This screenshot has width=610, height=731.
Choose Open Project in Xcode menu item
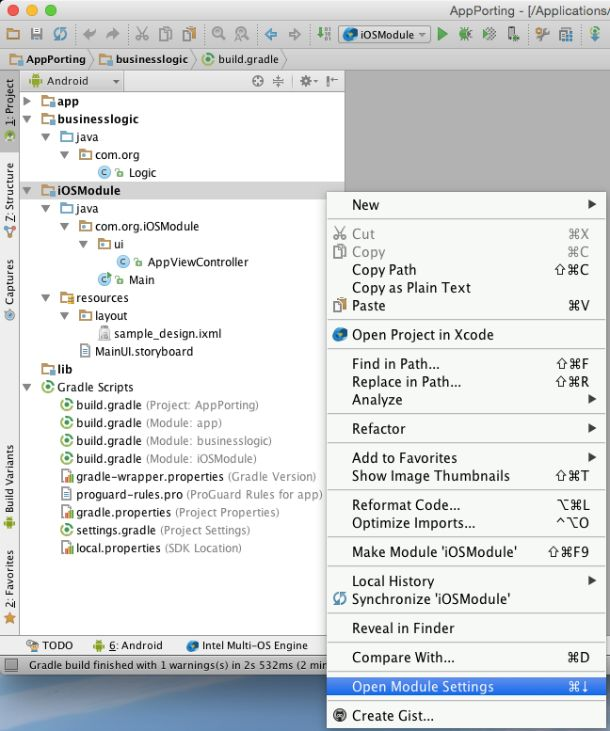coord(422,335)
